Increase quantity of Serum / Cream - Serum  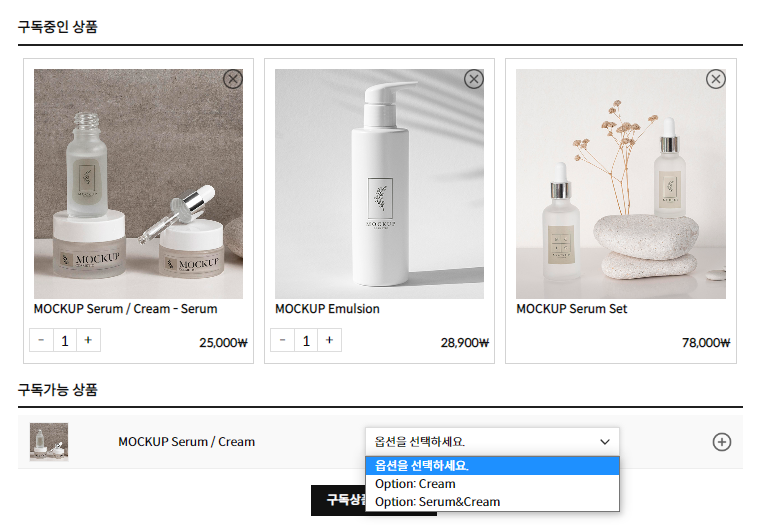pos(88,340)
